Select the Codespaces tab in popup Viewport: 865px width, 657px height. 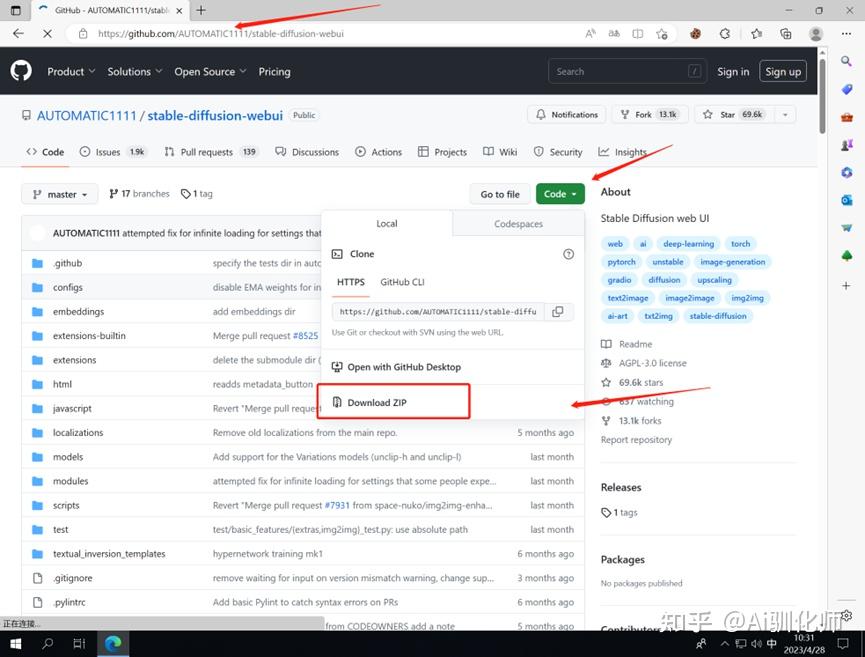click(518, 224)
